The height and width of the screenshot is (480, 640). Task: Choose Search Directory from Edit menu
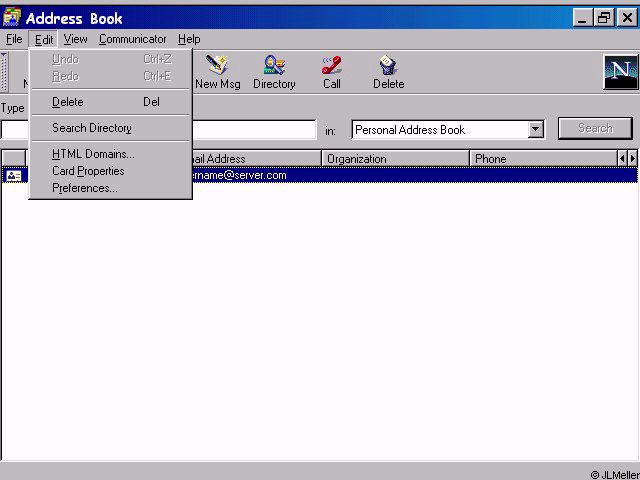(110, 128)
